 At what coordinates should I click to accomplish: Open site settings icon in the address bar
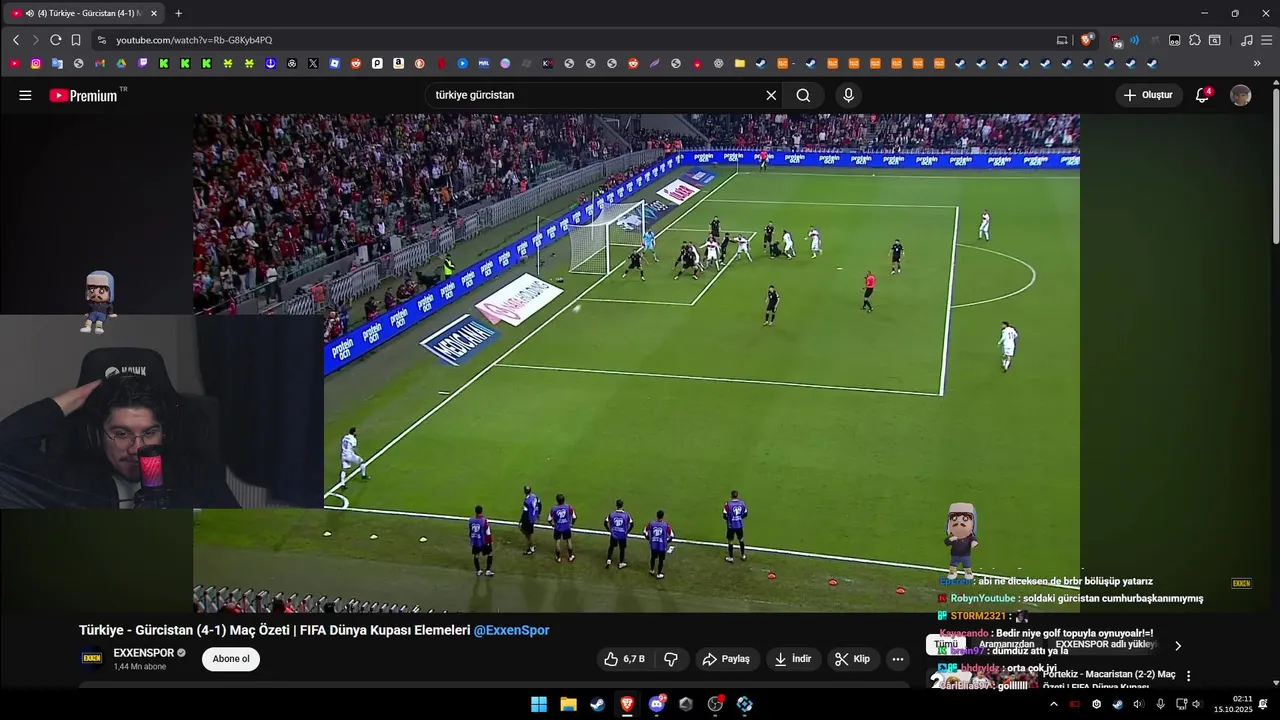[101, 40]
